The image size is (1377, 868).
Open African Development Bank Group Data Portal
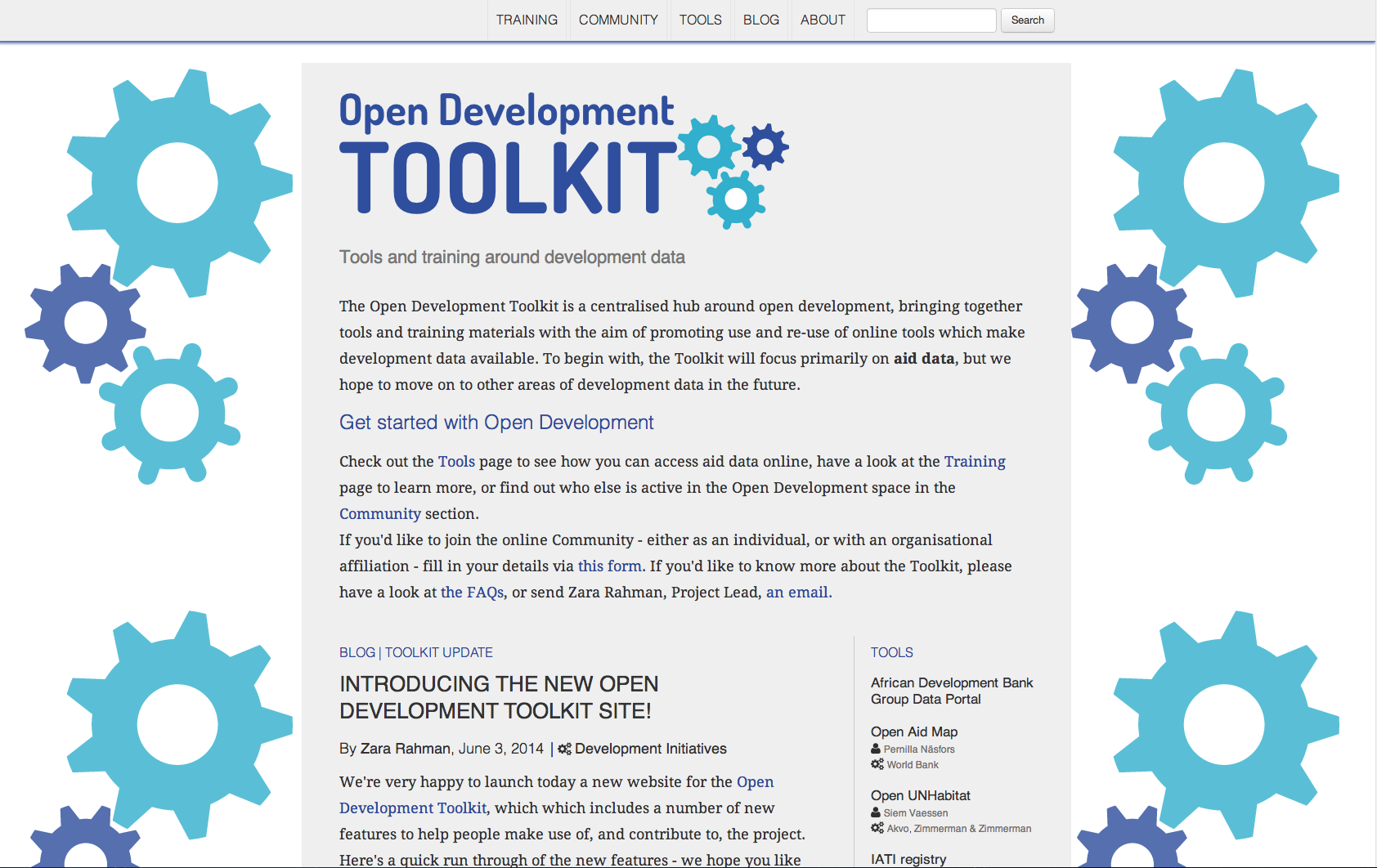click(x=952, y=691)
